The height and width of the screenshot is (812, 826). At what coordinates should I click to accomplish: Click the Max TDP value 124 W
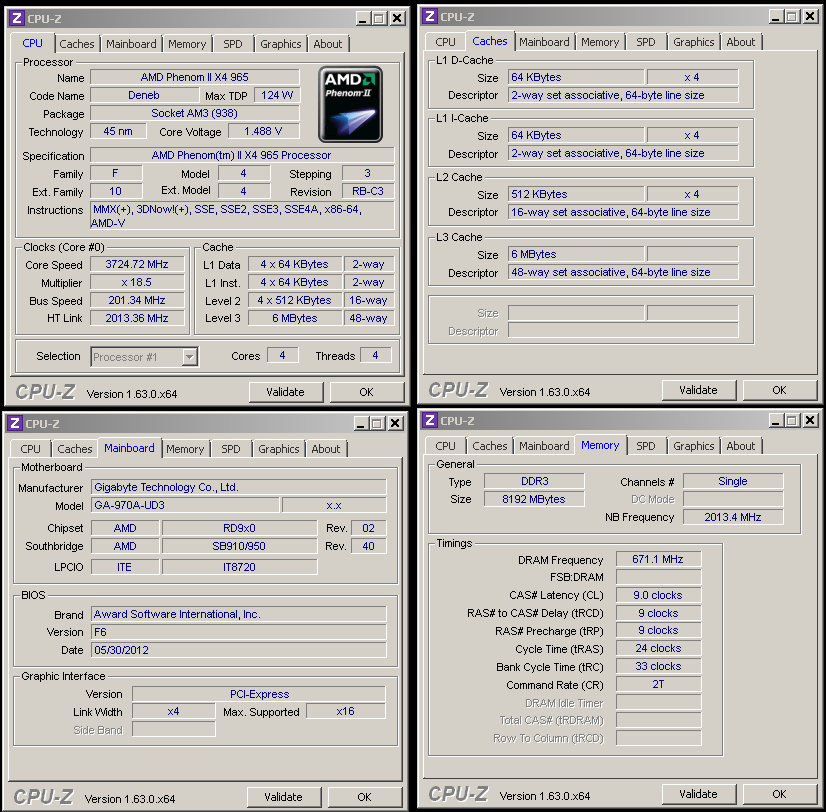(x=277, y=95)
